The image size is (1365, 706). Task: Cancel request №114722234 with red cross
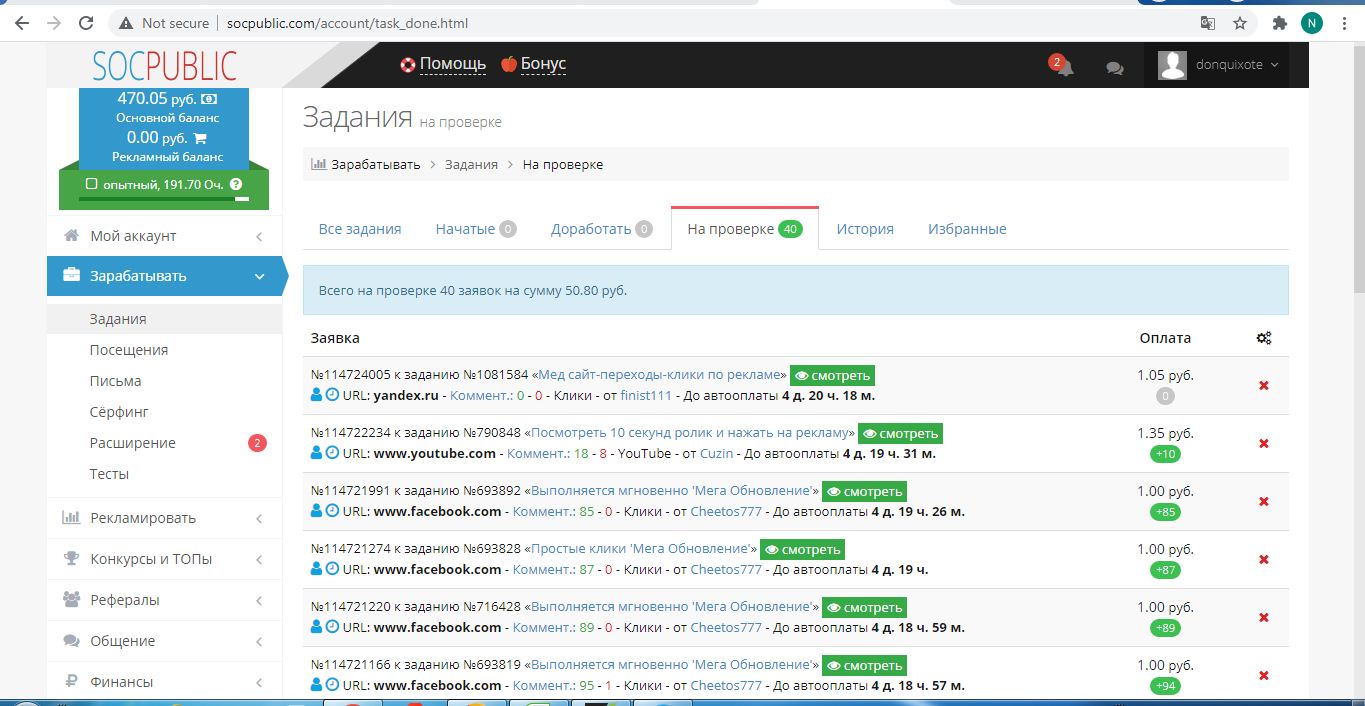click(1264, 443)
